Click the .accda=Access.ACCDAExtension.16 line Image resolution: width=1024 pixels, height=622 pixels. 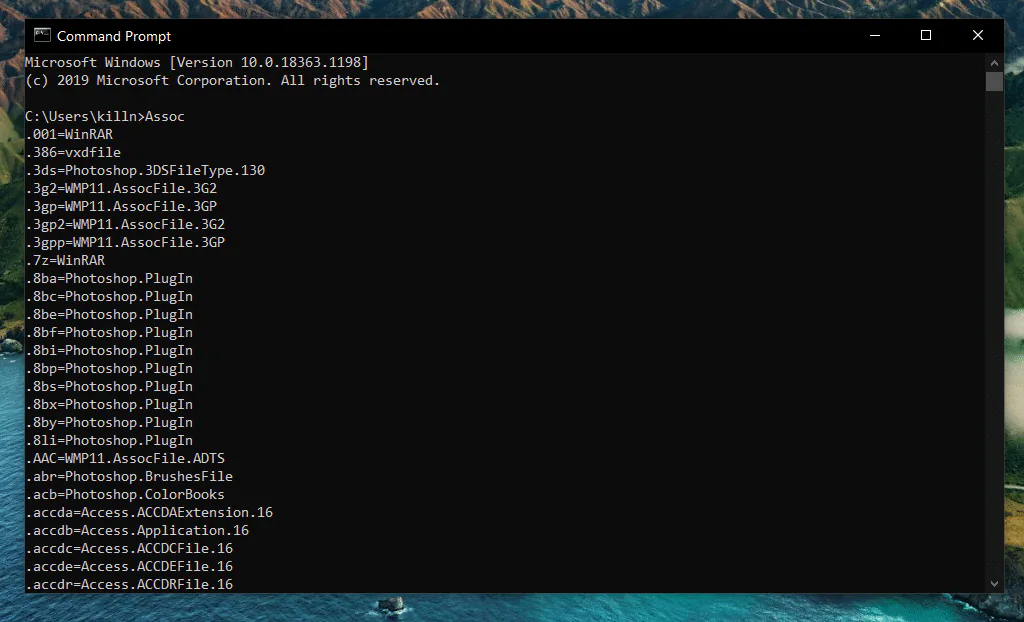[x=149, y=512]
